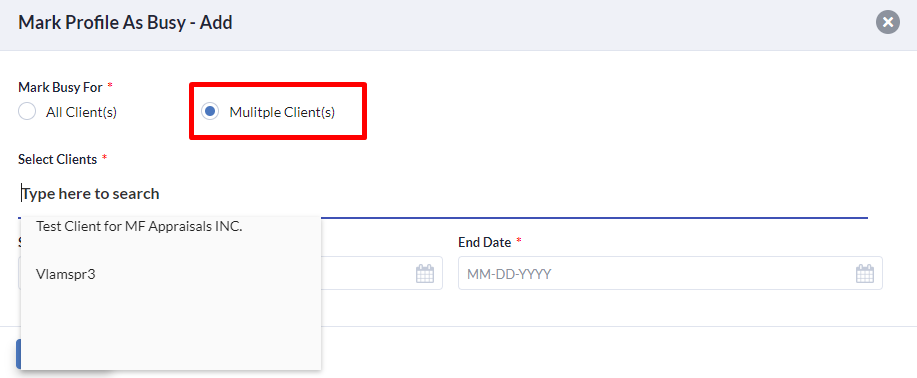917x378 pixels.
Task: Click the blue button behind the dropdown
Action: 18,354
